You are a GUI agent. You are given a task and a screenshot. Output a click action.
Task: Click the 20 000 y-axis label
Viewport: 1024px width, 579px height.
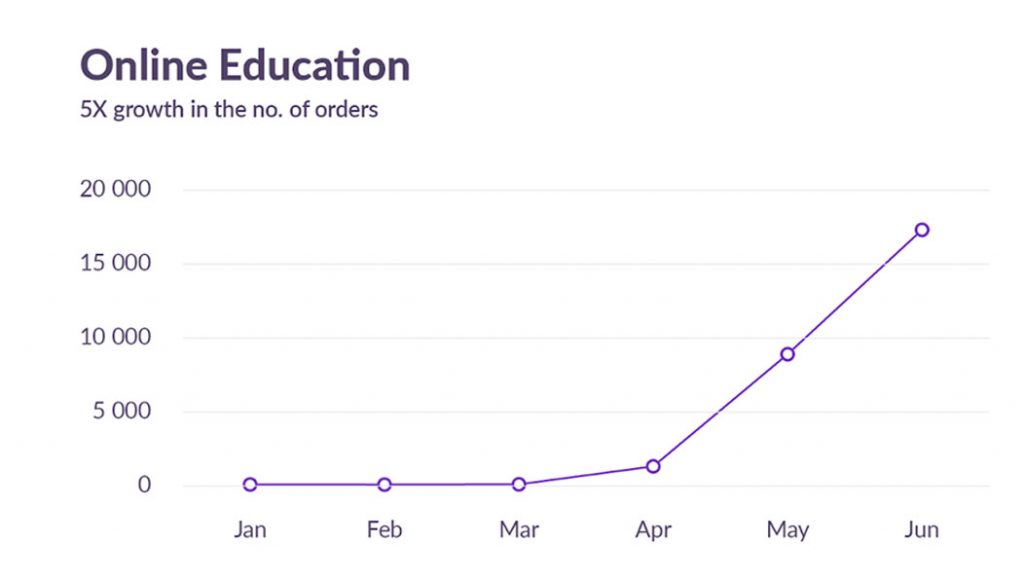click(115, 189)
